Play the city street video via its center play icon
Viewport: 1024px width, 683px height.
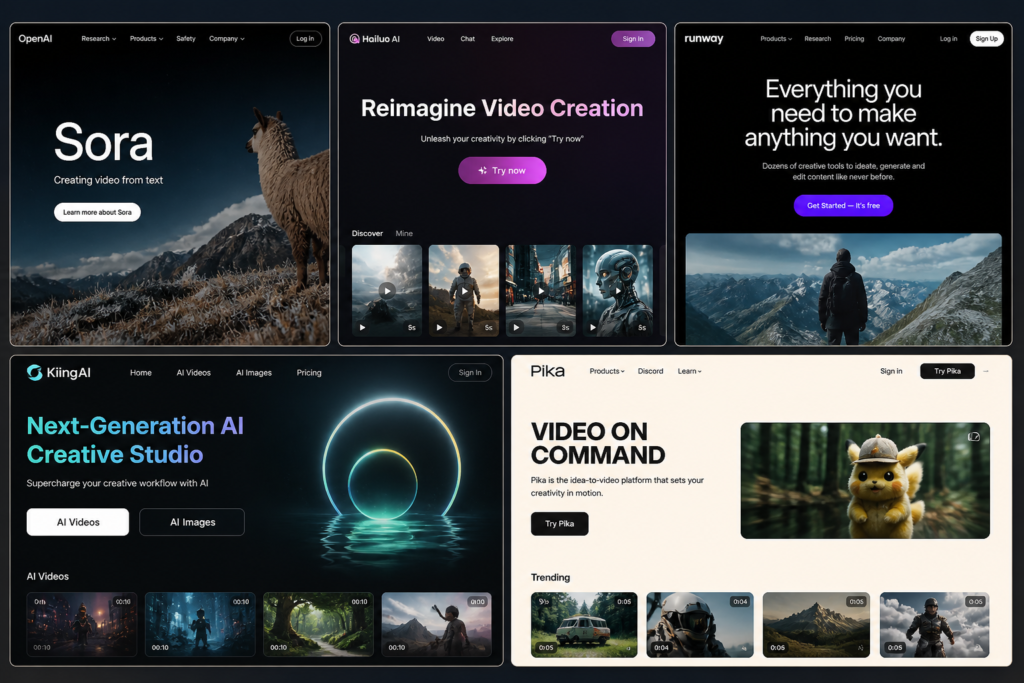coord(541,291)
